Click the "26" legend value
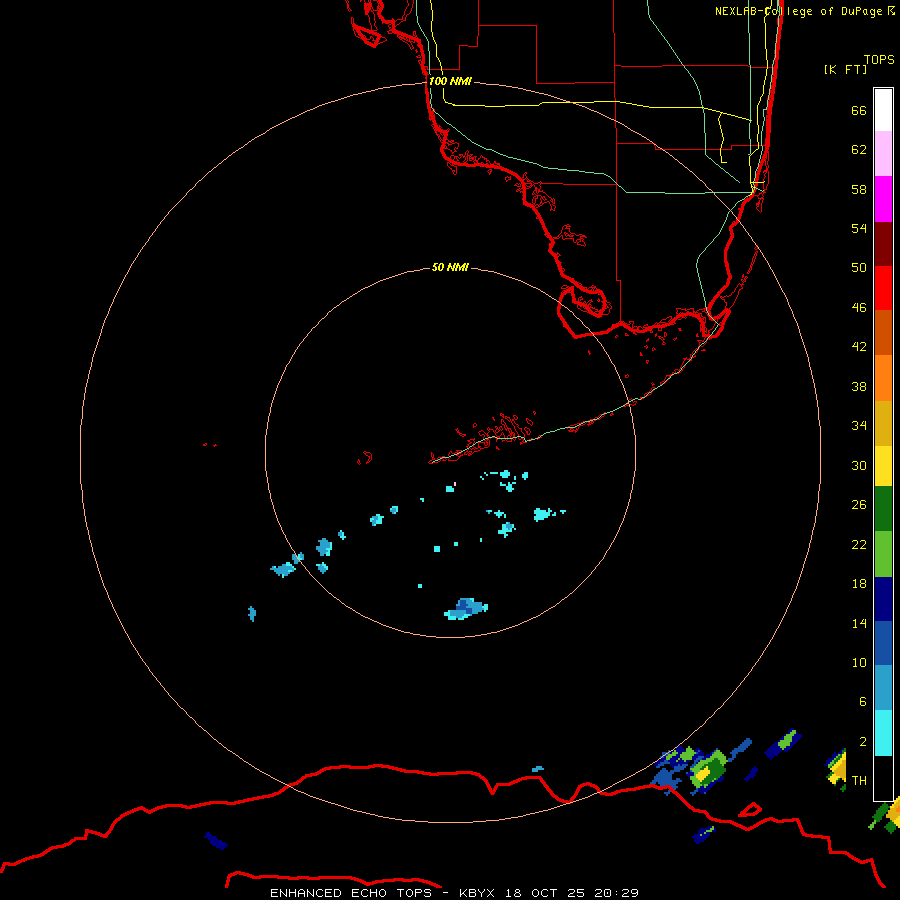This screenshot has height=900, width=900. point(859,505)
